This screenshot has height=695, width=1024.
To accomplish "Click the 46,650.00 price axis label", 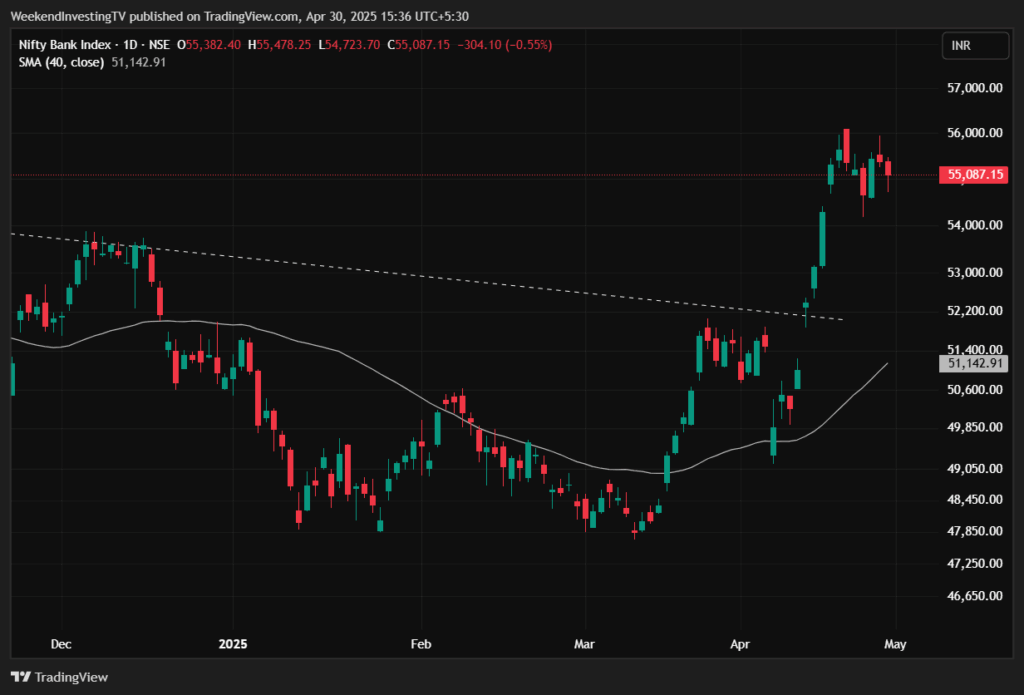I will click(x=975, y=596).
